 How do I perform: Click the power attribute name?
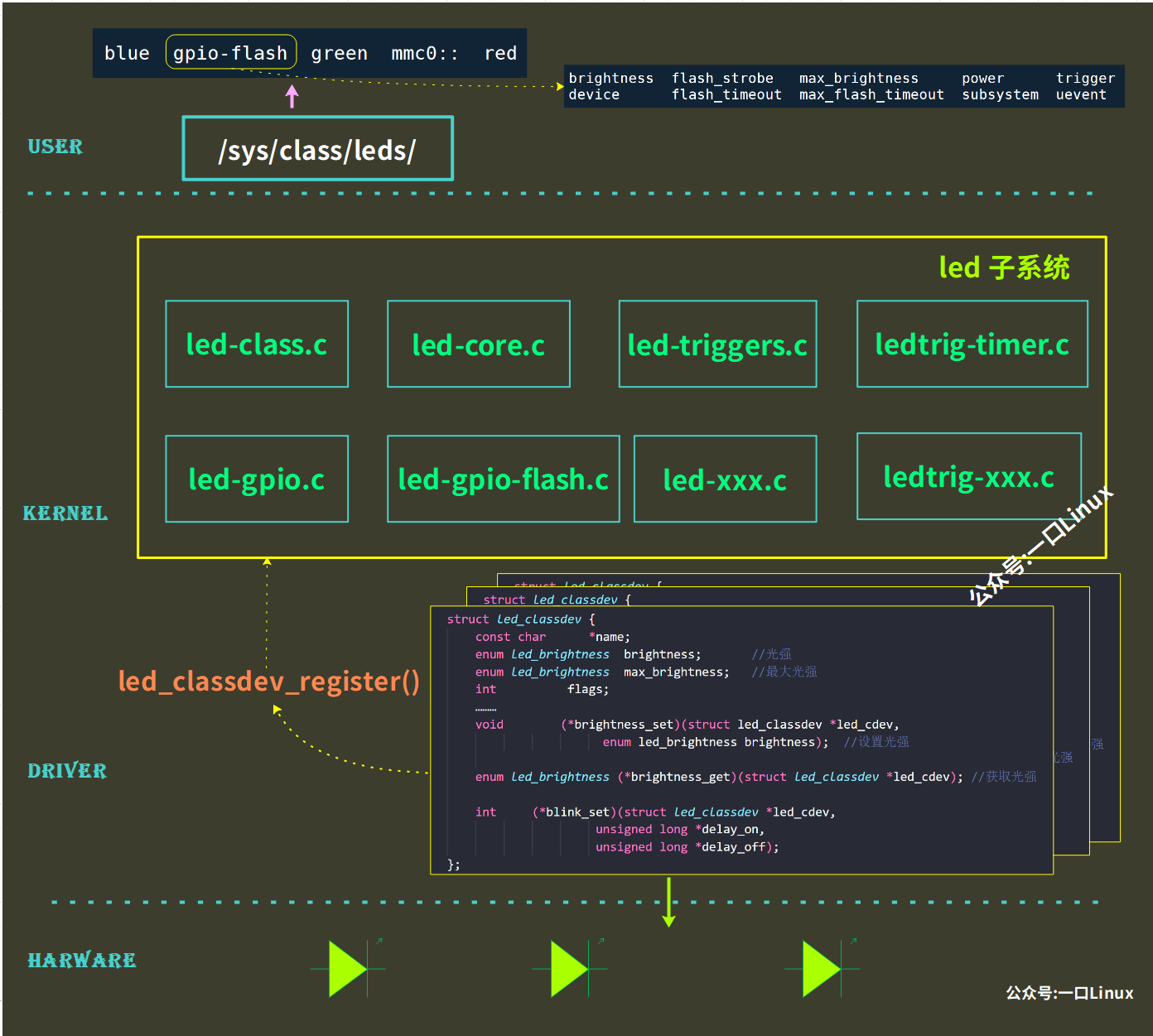tap(983, 78)
